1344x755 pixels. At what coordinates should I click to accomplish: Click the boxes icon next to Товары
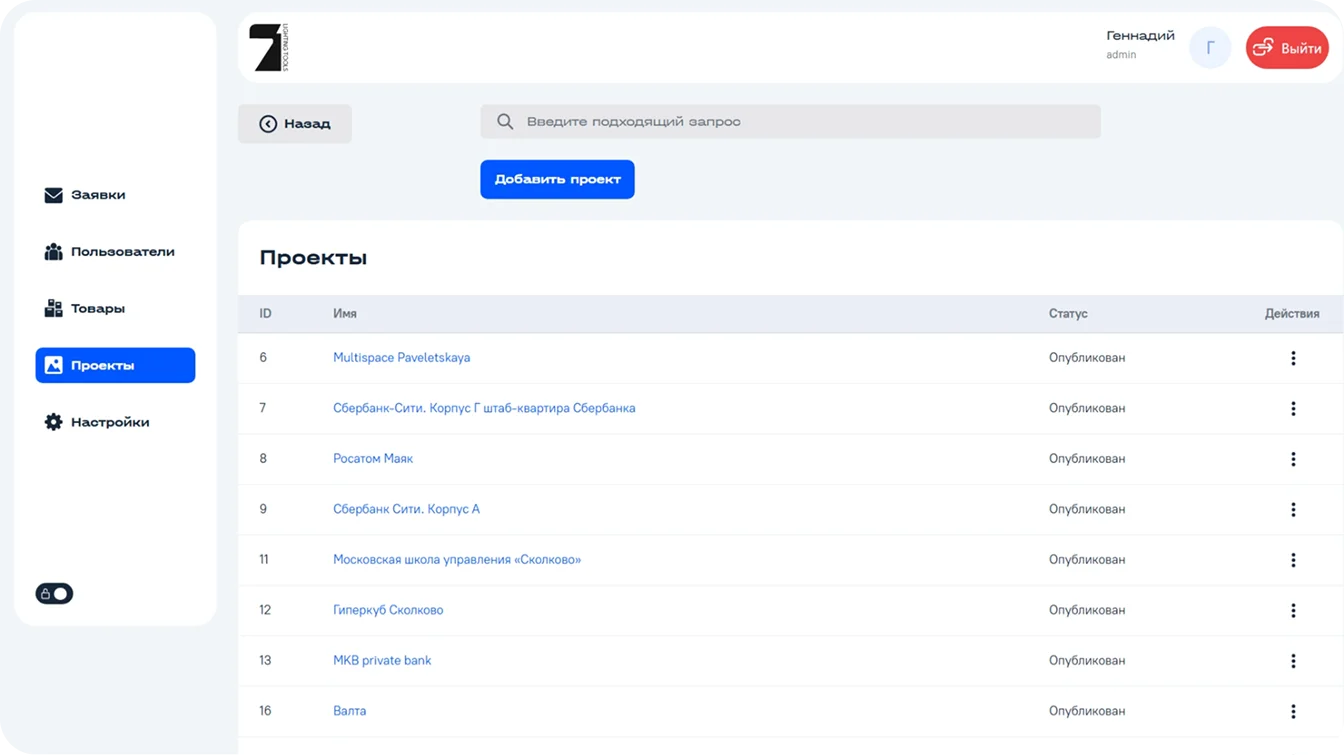coord(54,309)
